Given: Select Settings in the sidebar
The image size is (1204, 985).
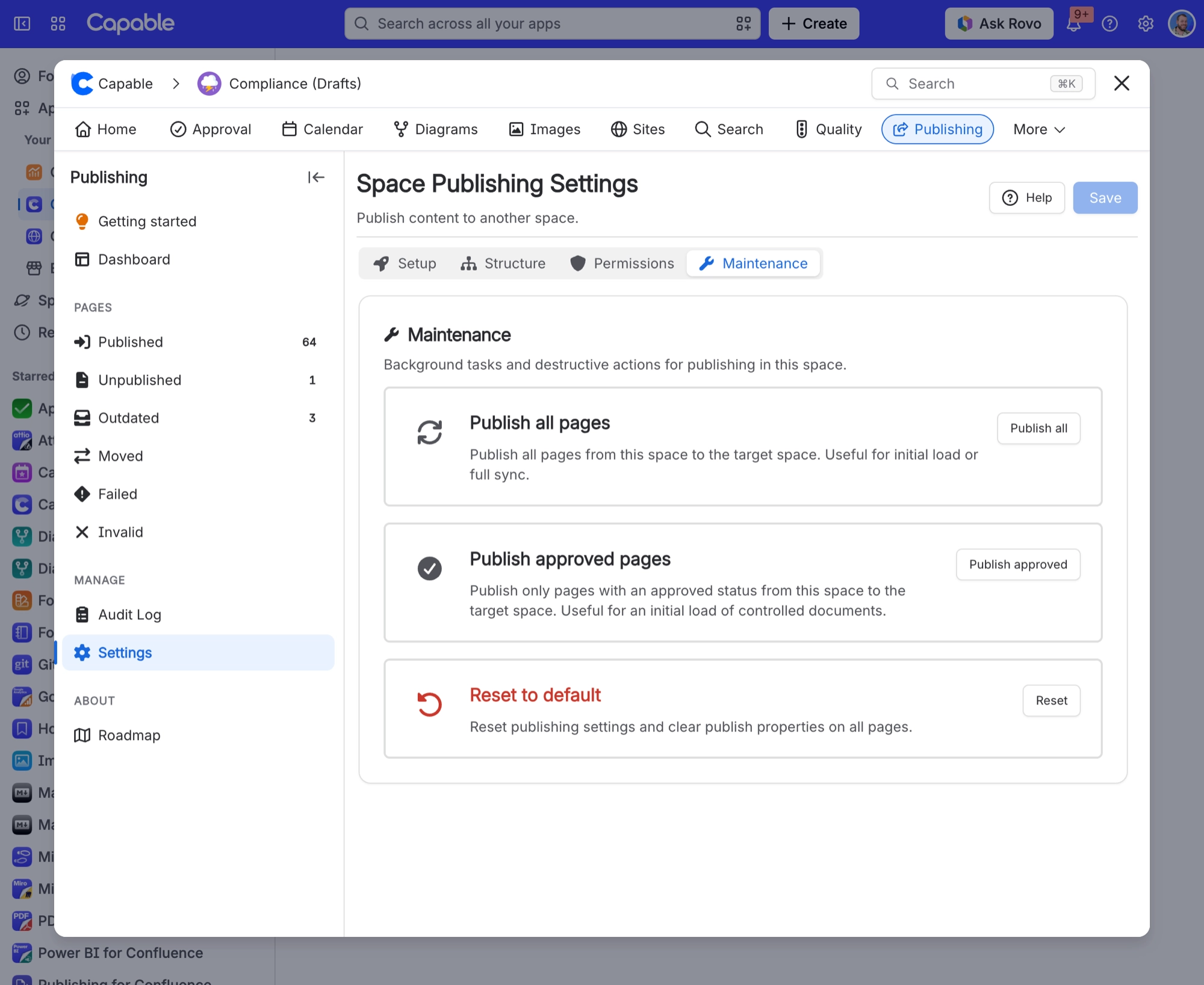Looking at the screenshot, I should click(198, 652).
